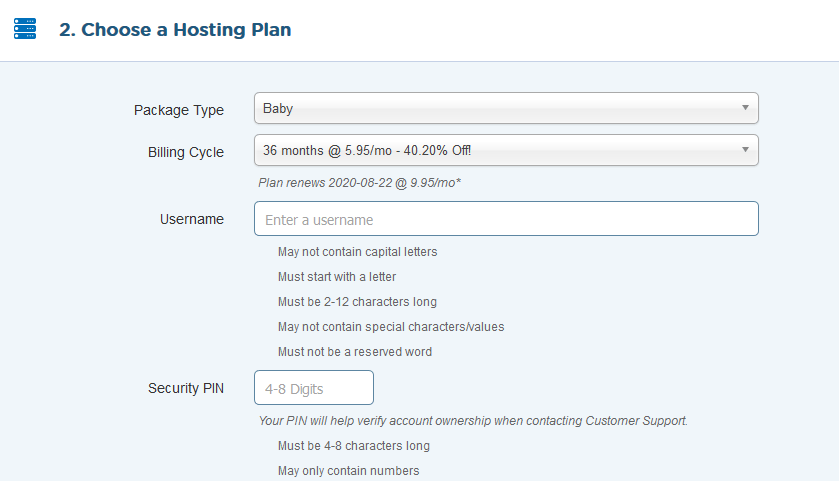839x481 pixels.
Task: Click the Package Type label
Action: [179, 110]
